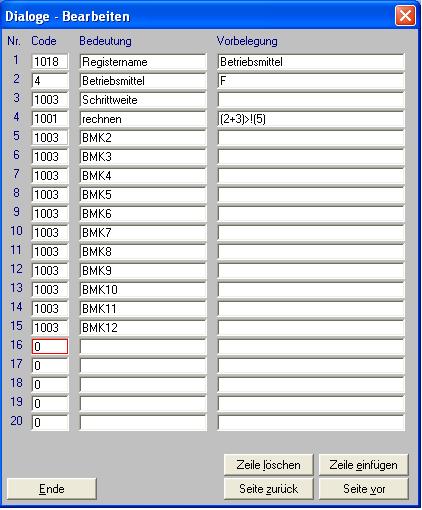Click the empty Vorbelegung field in row 18

(311, 385)
